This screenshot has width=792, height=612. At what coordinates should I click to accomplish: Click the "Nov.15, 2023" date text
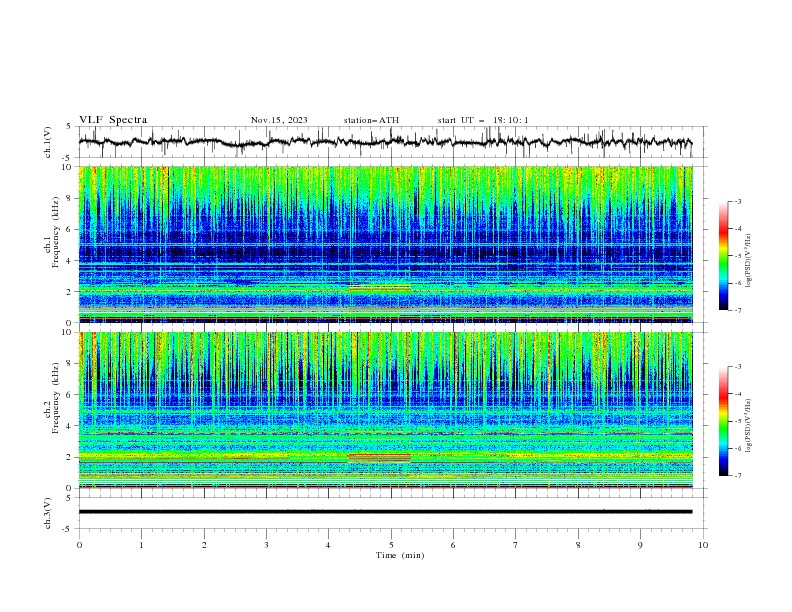click(x=279, y=120)
